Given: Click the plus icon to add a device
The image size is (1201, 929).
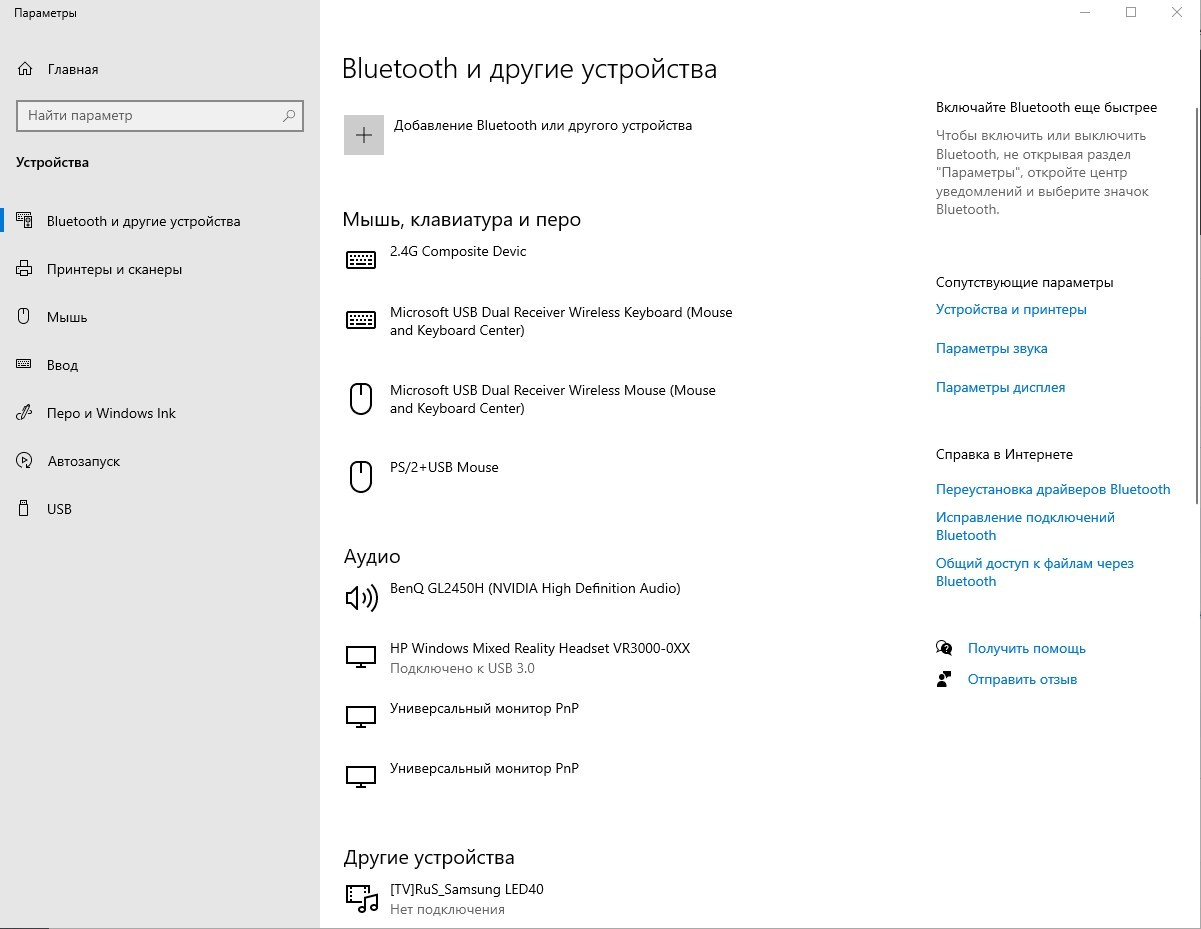Looking at the screenshot, I should (364, 135).
